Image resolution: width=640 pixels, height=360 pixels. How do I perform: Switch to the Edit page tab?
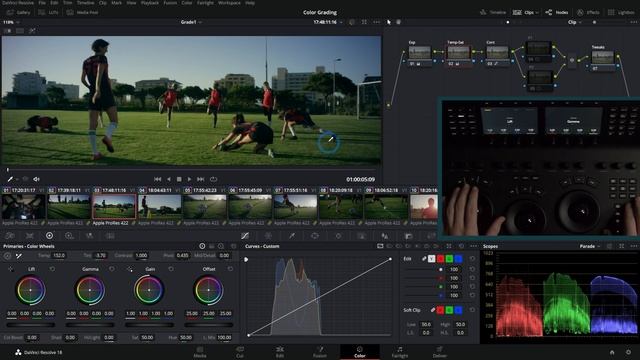[280, 352]
